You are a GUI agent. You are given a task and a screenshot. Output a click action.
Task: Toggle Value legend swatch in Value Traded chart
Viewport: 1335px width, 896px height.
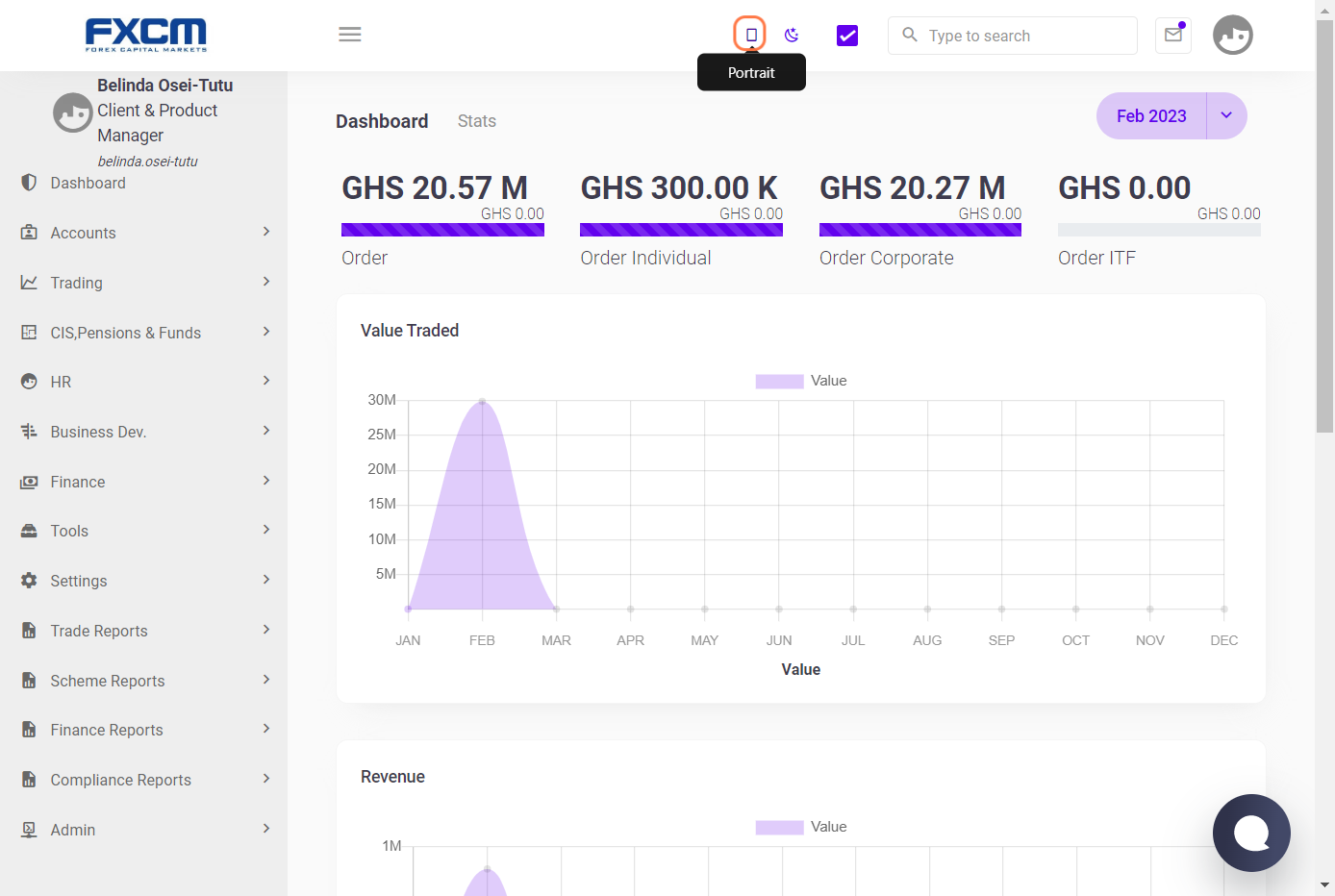[x=779, y=382]
